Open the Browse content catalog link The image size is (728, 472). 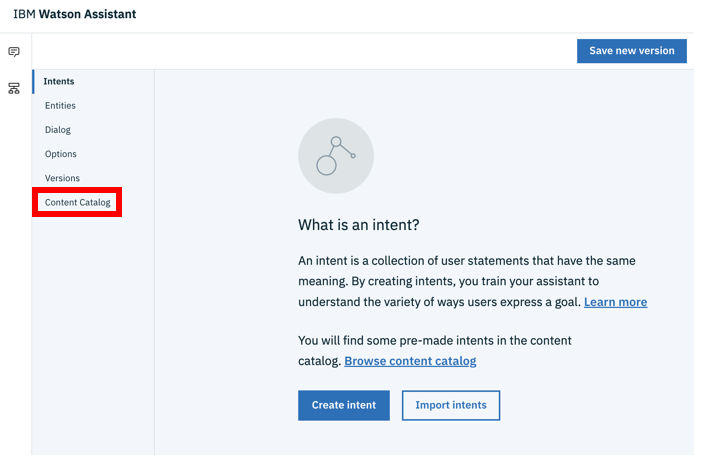410,361
